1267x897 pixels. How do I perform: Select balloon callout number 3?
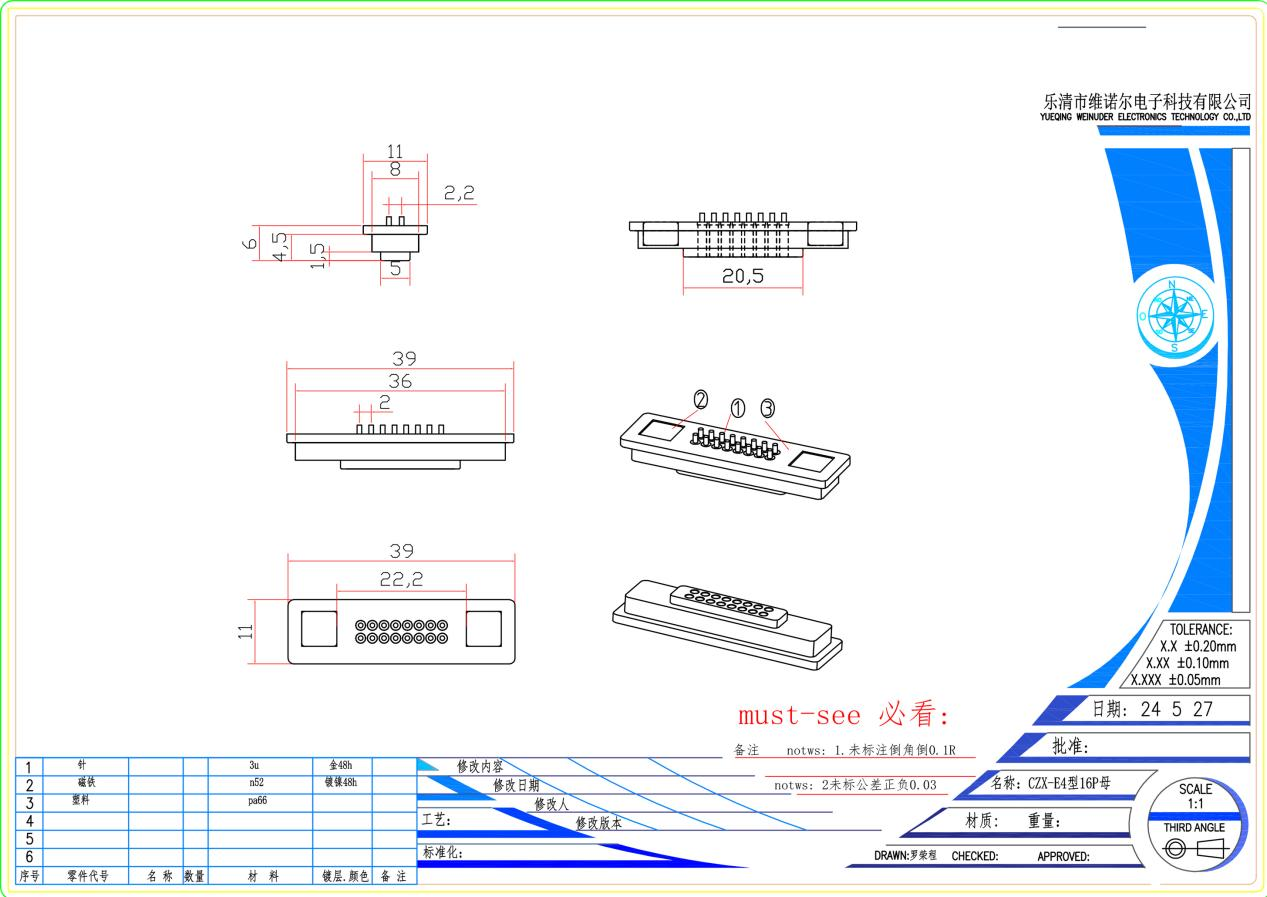(x=768, y=408)
